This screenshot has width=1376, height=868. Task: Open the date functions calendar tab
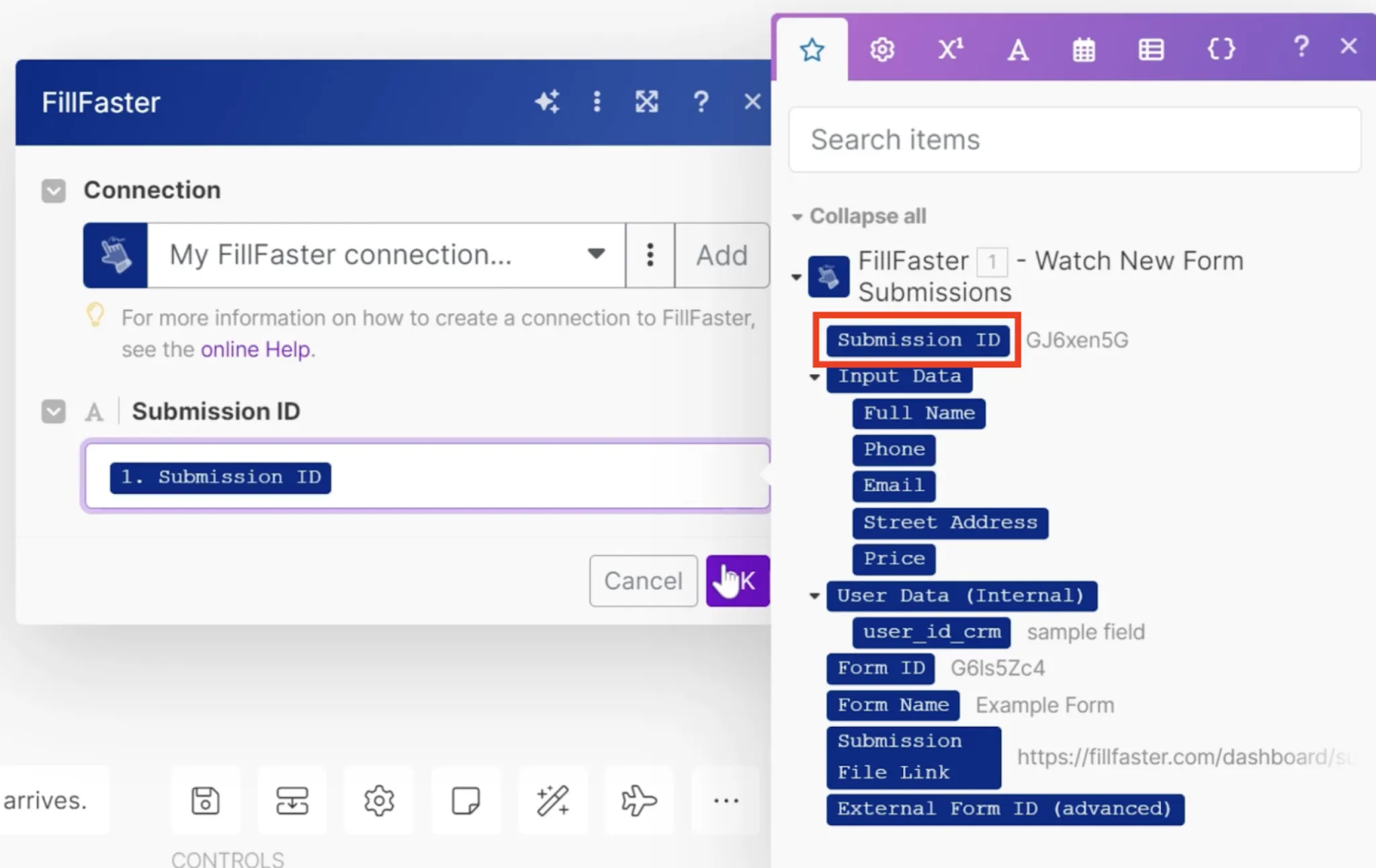click(x=1084, y=50)
